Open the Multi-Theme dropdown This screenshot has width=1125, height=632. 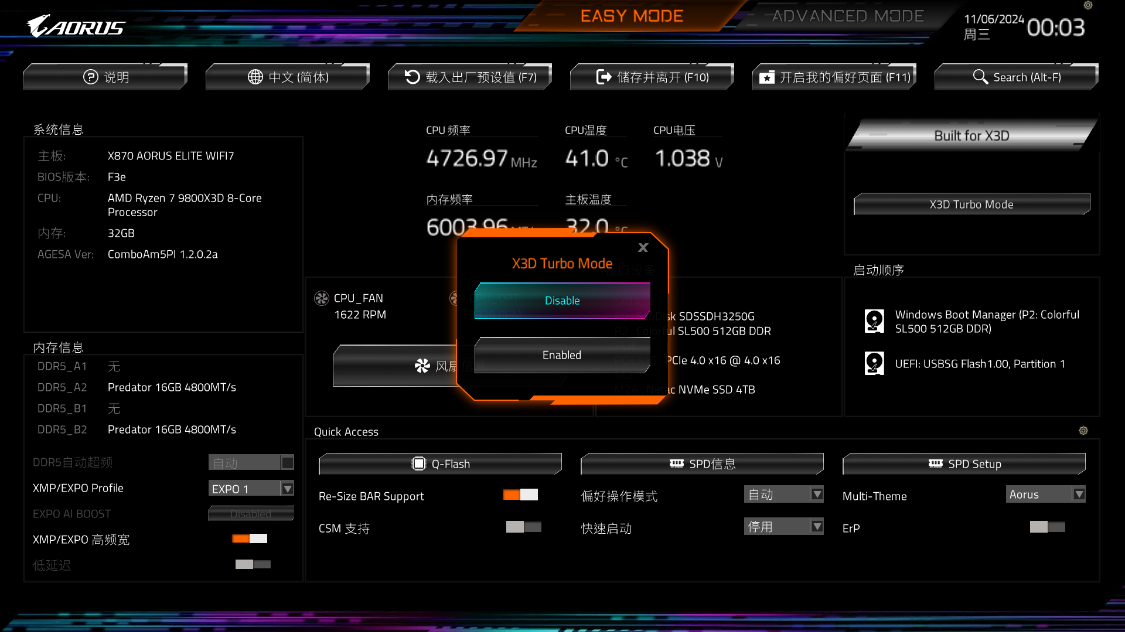point(1045,494)
